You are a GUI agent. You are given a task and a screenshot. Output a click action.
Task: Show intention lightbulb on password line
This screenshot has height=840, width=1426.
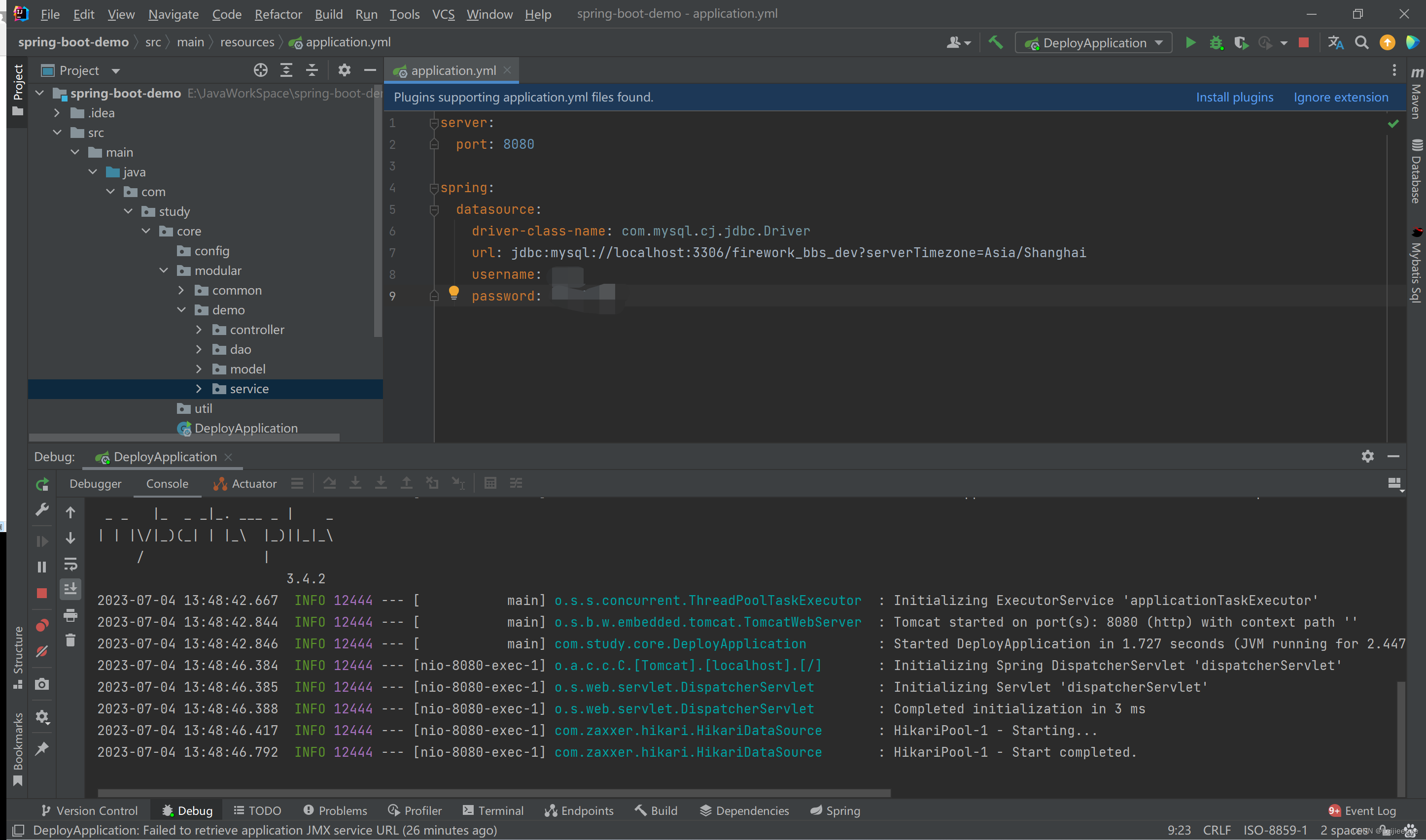point(453,293)
